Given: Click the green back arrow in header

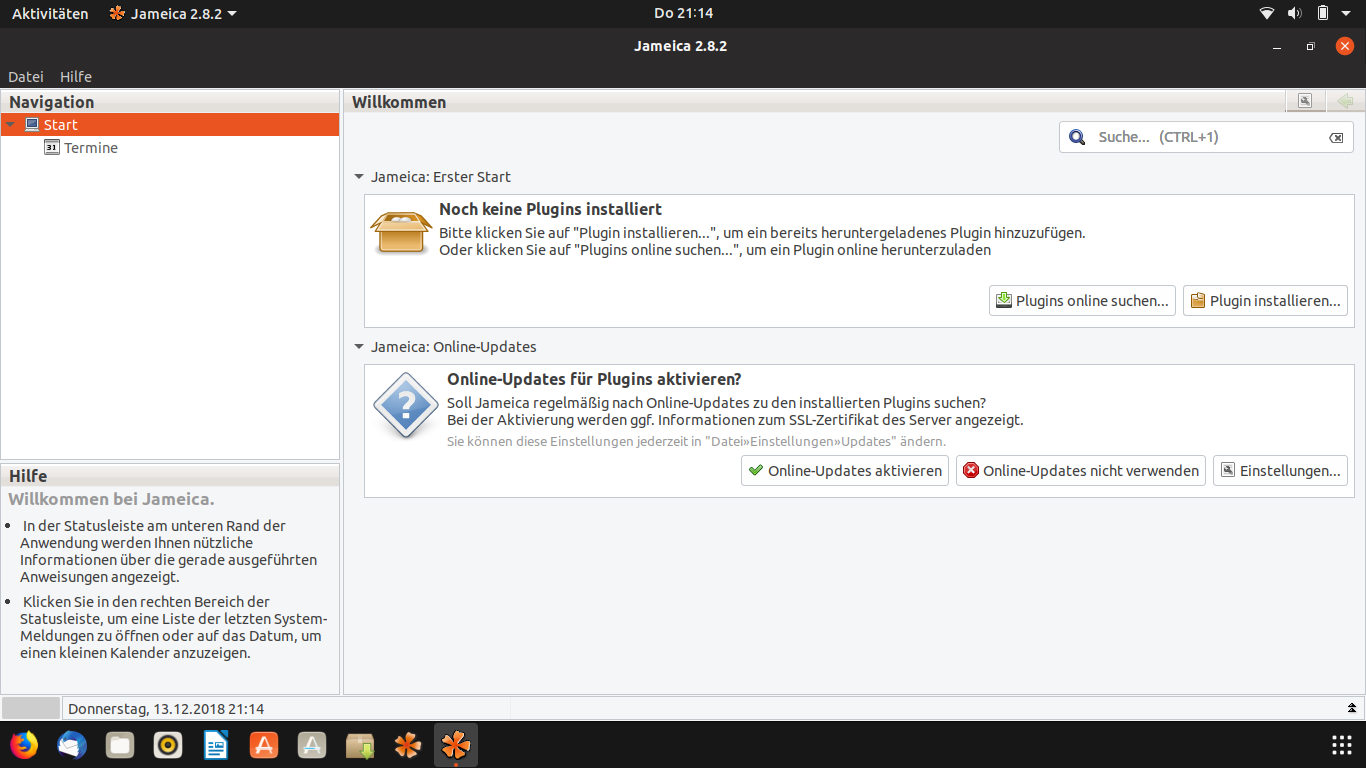Looking at the screenshot, I should pos(1345,101).
